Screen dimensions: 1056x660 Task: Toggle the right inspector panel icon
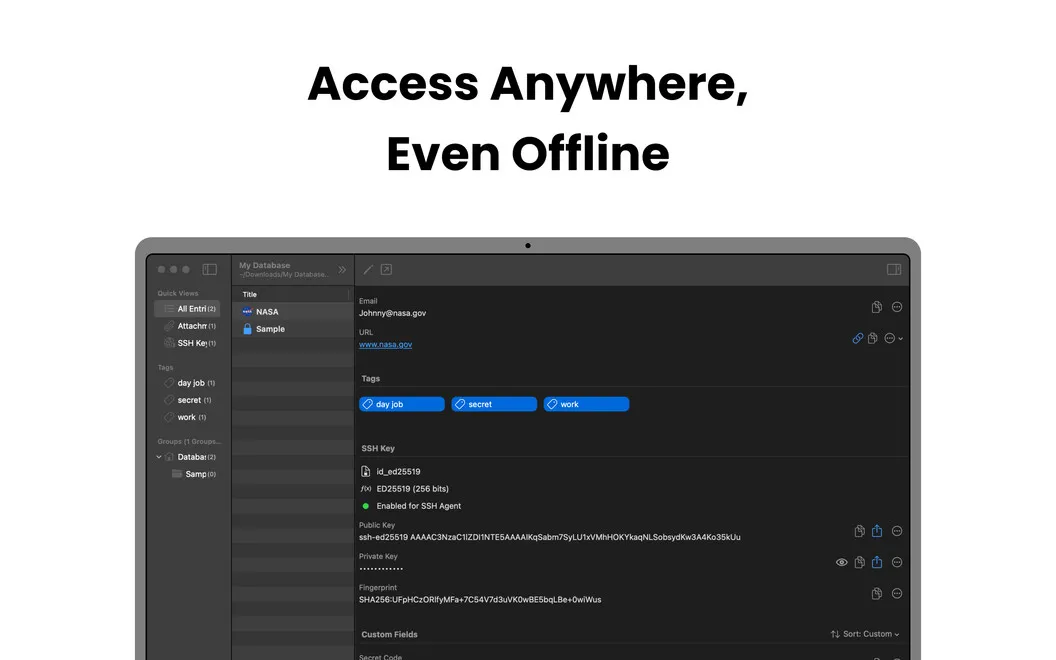pos(894,269)
